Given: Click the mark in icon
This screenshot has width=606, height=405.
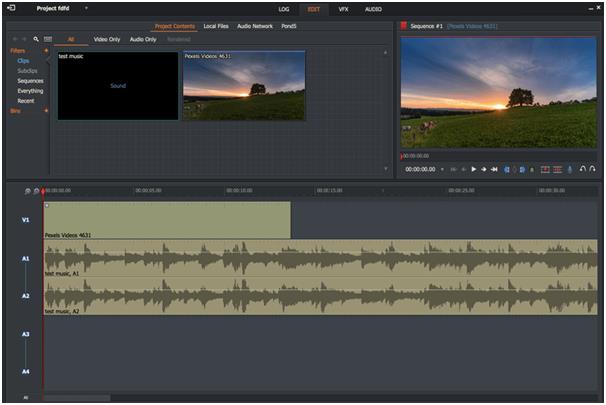Looking at the screenshot, I should pos(507,169).
